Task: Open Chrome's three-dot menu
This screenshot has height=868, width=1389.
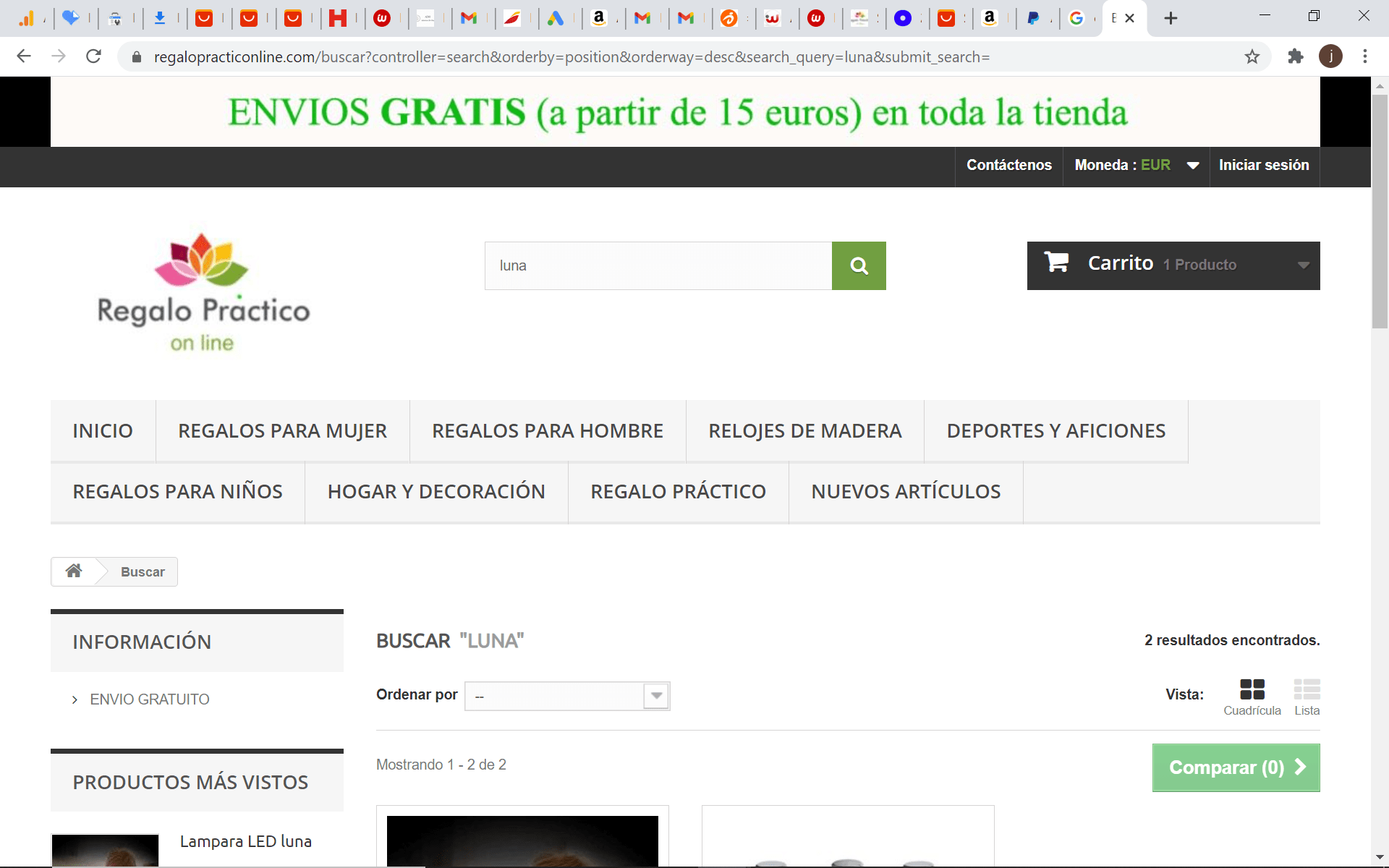Action: click(1365, 56)
